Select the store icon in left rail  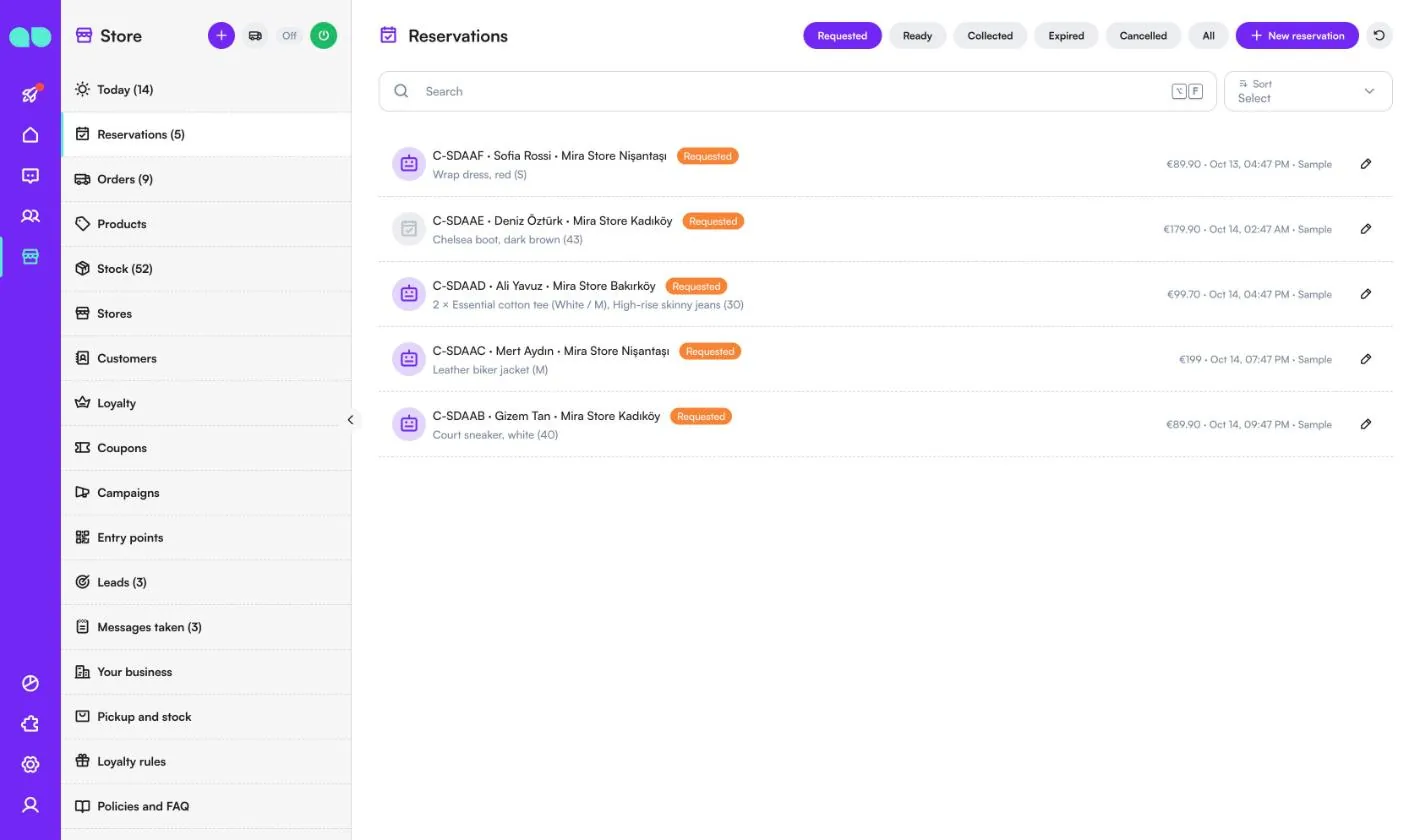30,257
